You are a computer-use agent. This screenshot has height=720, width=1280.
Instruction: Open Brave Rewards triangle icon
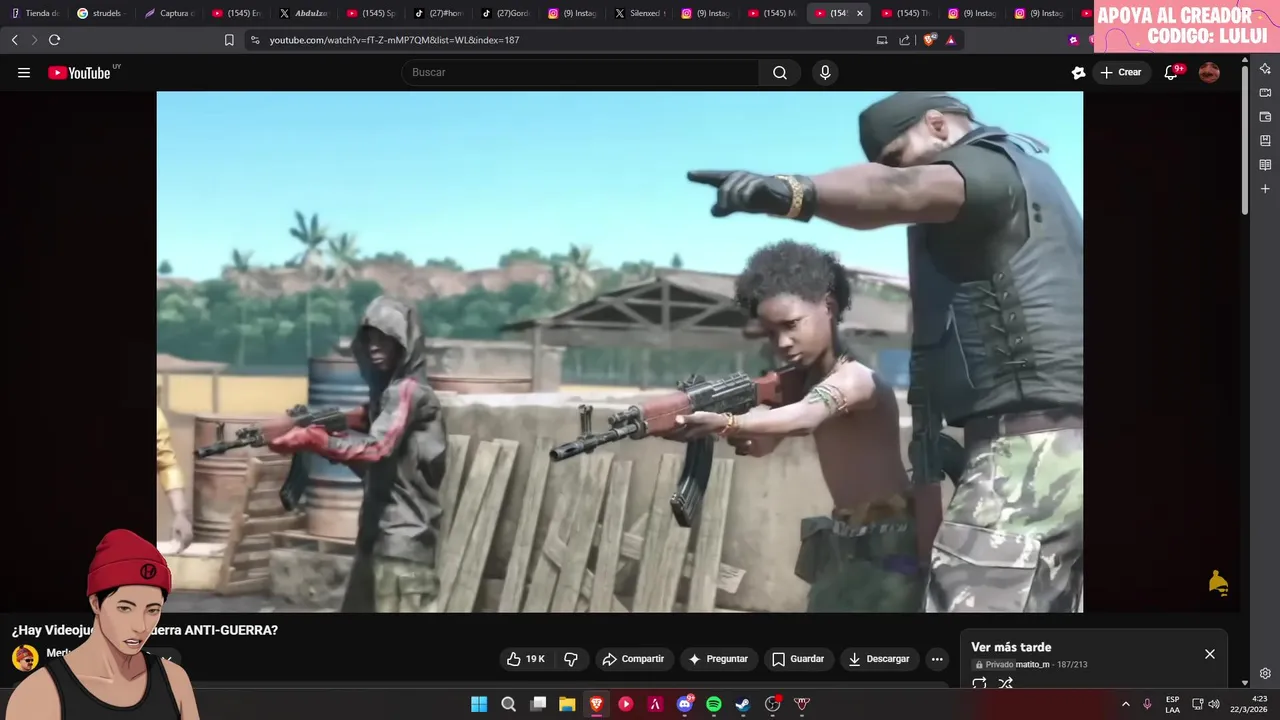pyautogui.click(x=951, y=40)
